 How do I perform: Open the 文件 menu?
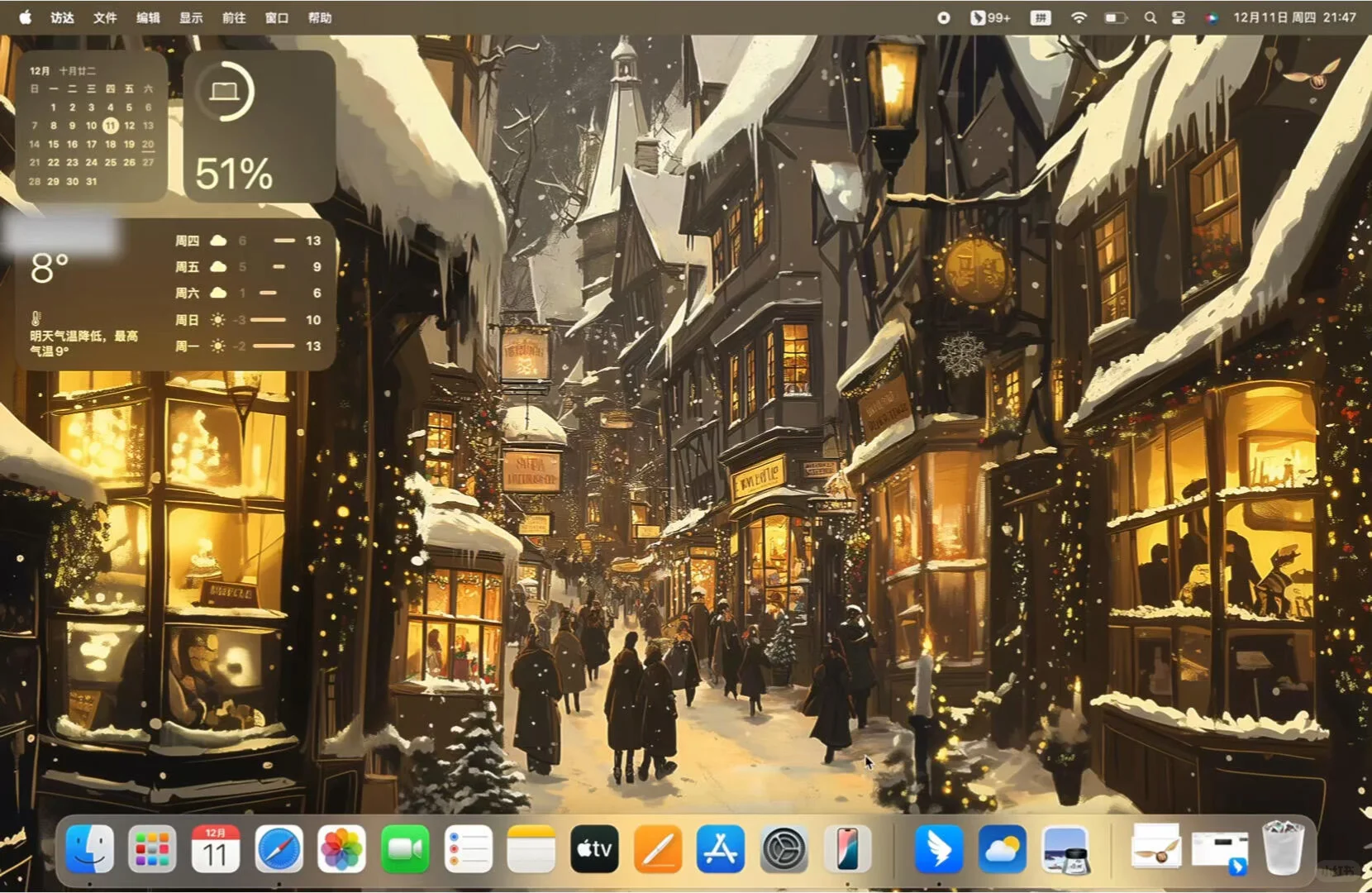click(x=105, y=17)
